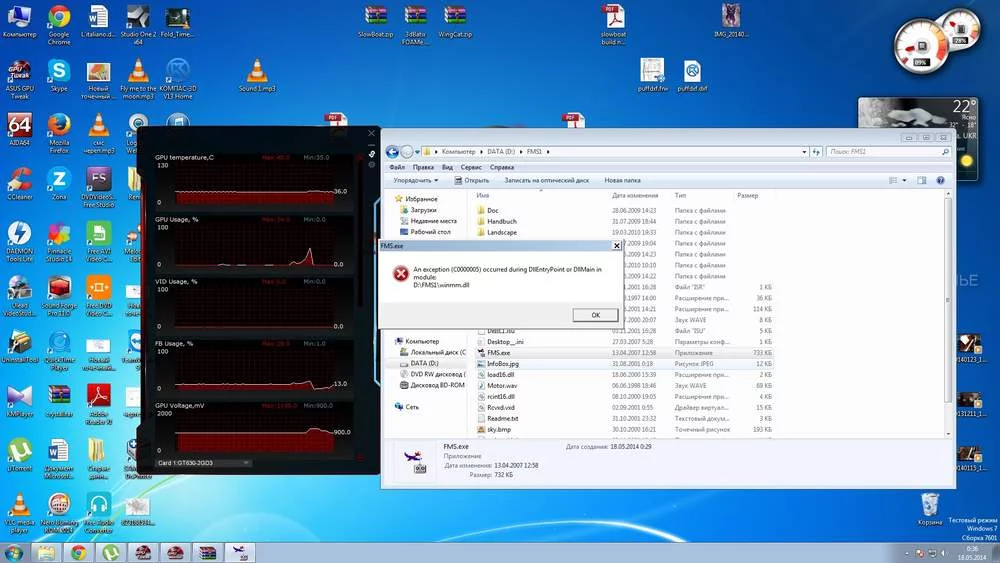The image size is (1000, 563).
Task: Select DATA (D:) in the navigation pane
Action: pyautogui.click(x=424, y=363)
